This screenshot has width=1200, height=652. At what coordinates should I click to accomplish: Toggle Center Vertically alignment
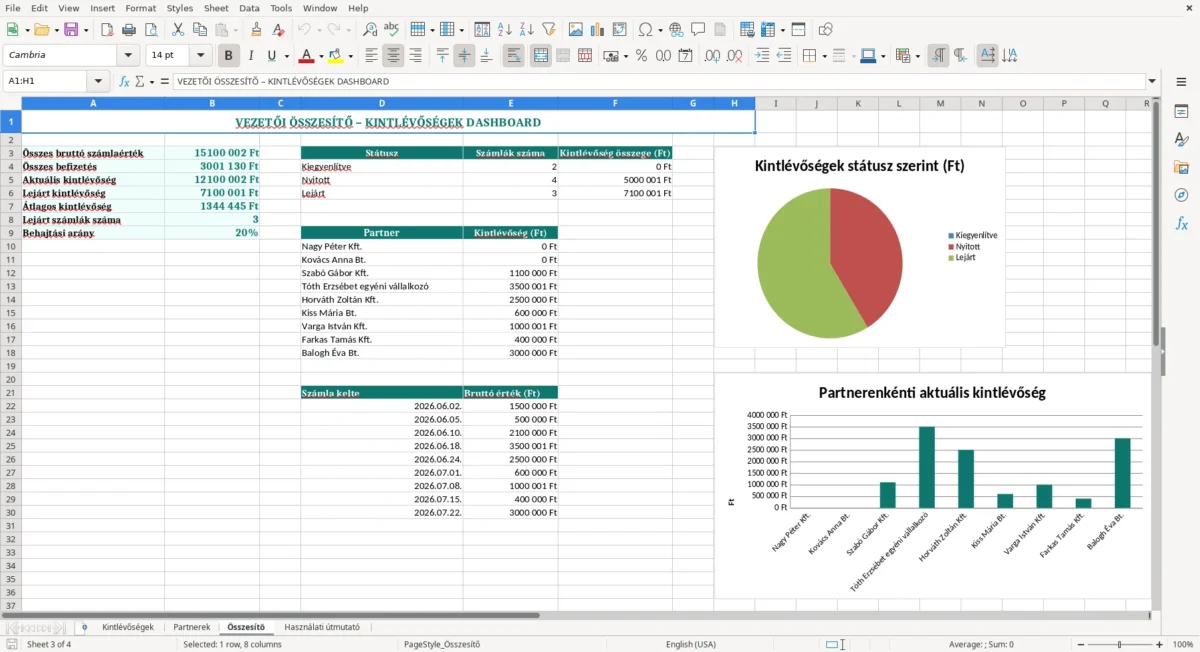[x=464, y=56]
